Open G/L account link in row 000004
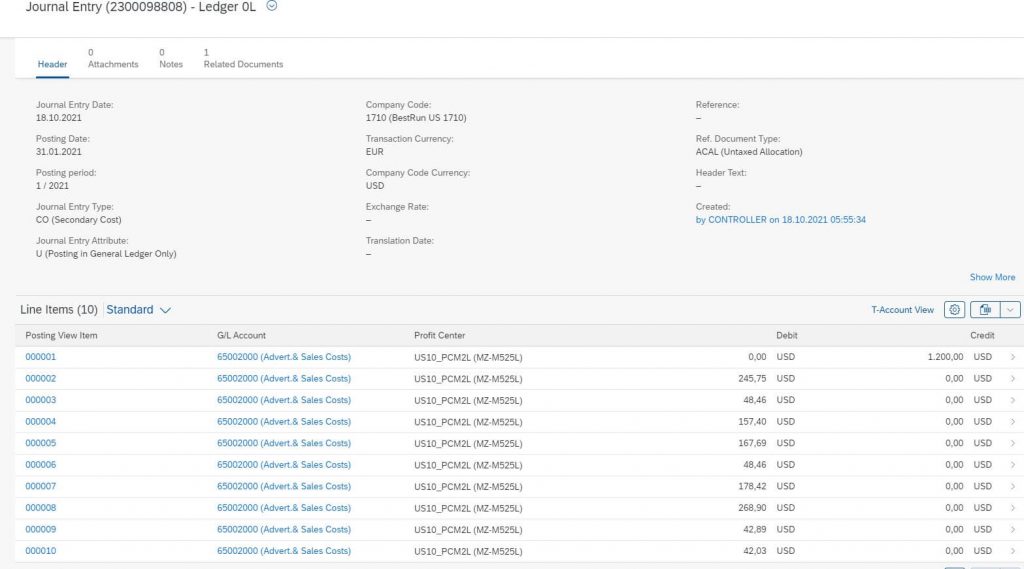 (283, 421)
